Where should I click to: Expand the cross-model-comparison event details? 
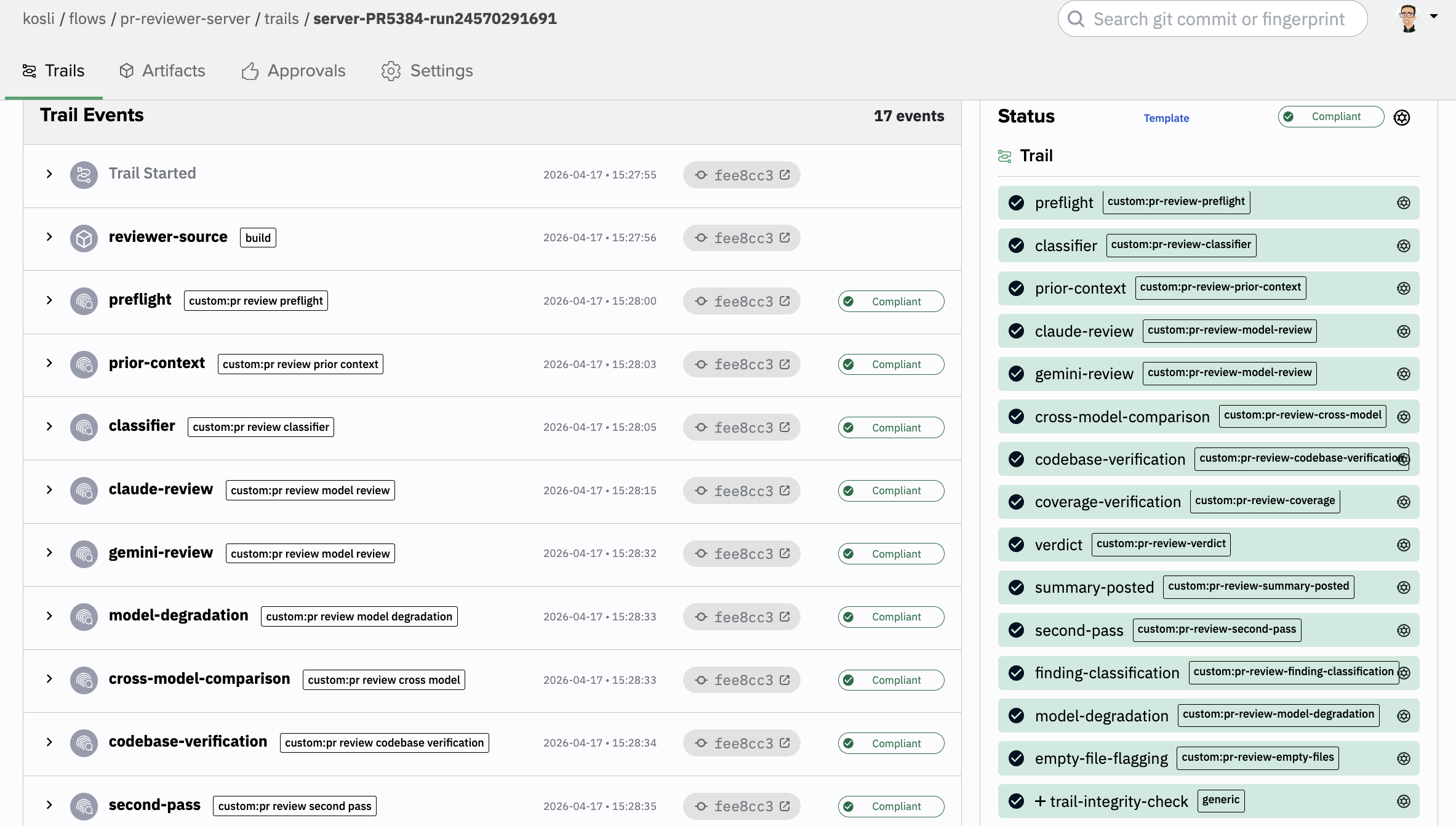click(x=49, y=680)
